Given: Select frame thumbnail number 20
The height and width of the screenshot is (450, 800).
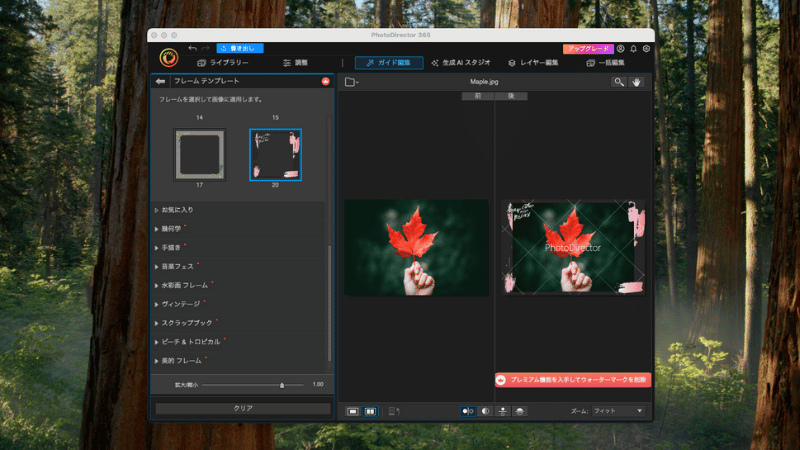Looking at the screenshot, I should [276, 155].
